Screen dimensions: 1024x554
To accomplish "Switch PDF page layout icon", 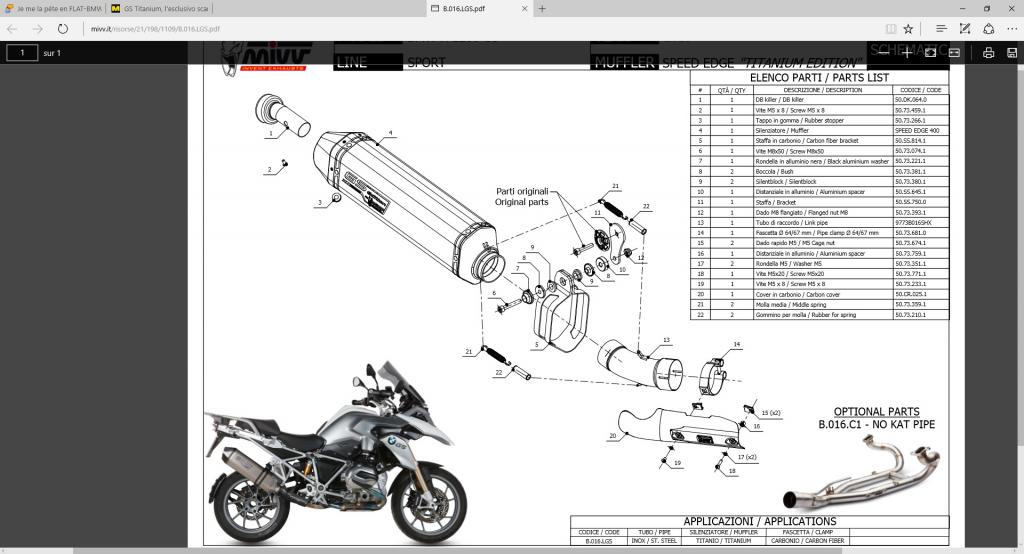I will (x=954, y=52).
